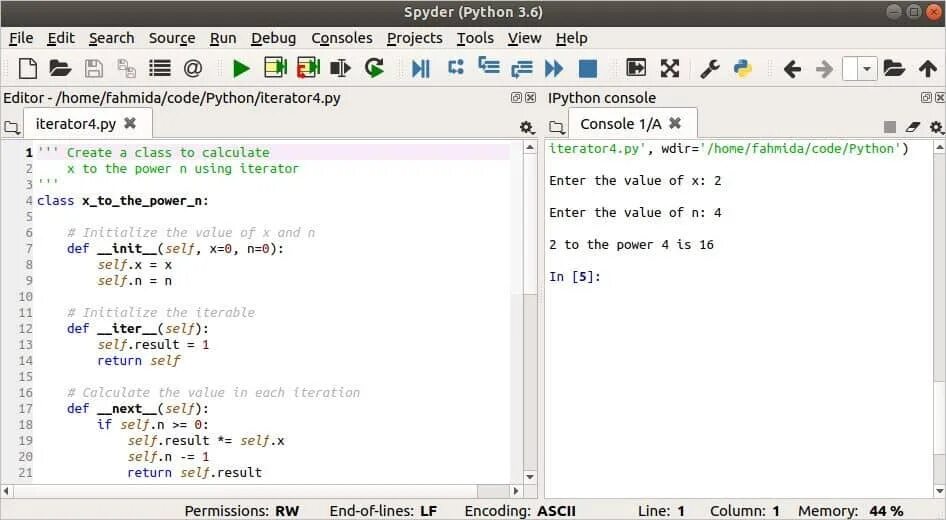
Task: Open PYTHONPATH manager python icon
Action: (743, 68)
